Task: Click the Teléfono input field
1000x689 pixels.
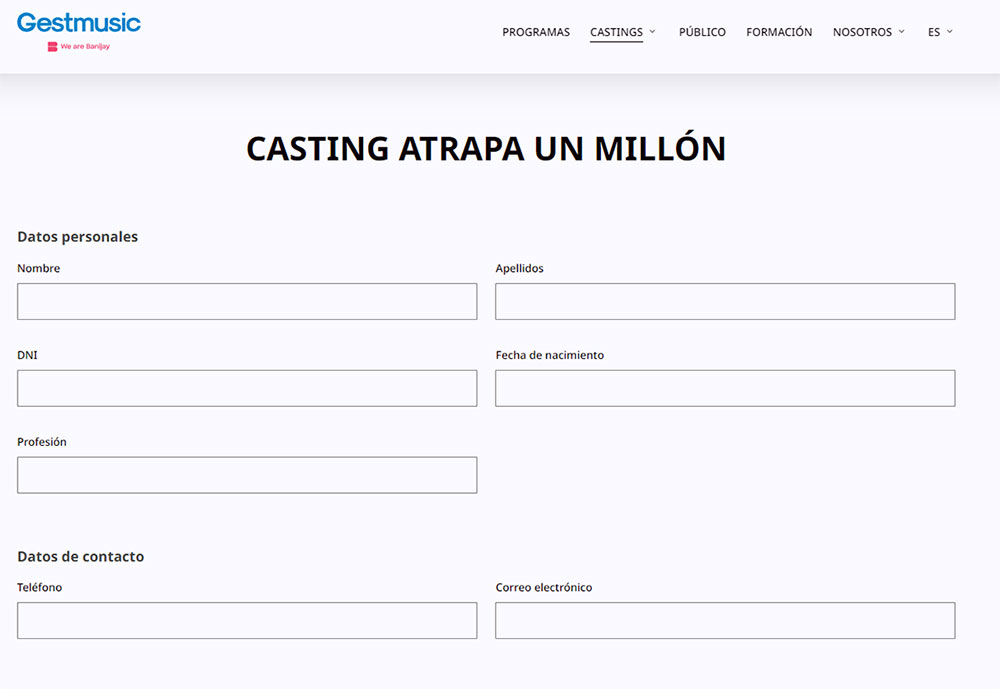Action: point(247,620)
